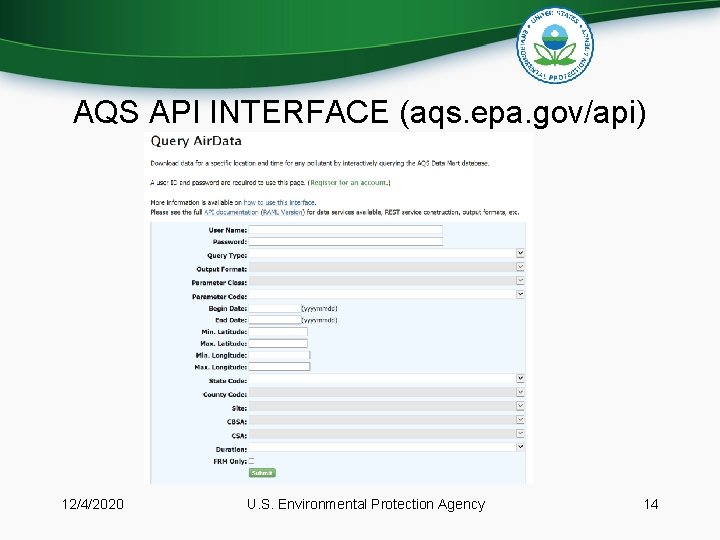Open the how to use this interface link

[279, 202]
